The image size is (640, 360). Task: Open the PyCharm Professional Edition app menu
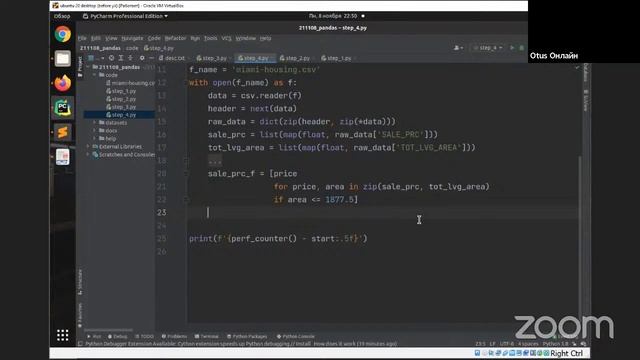click(125, 16)
